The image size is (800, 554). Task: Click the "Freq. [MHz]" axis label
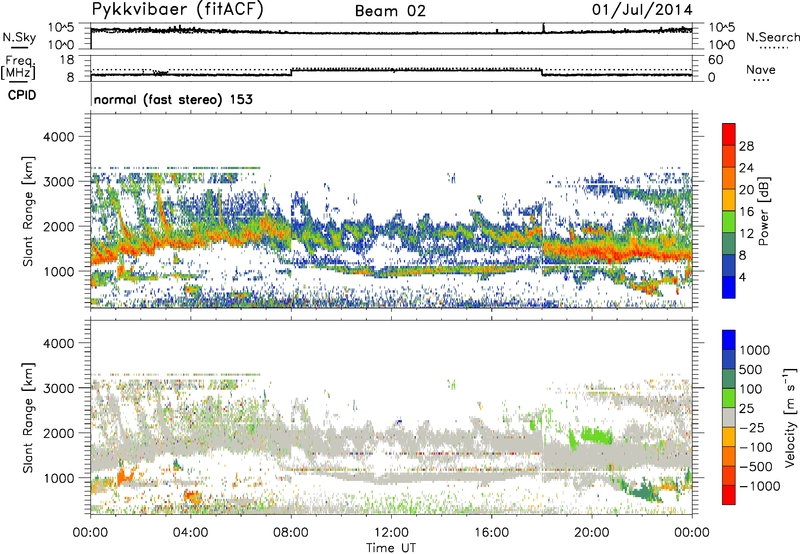(18, 67)
